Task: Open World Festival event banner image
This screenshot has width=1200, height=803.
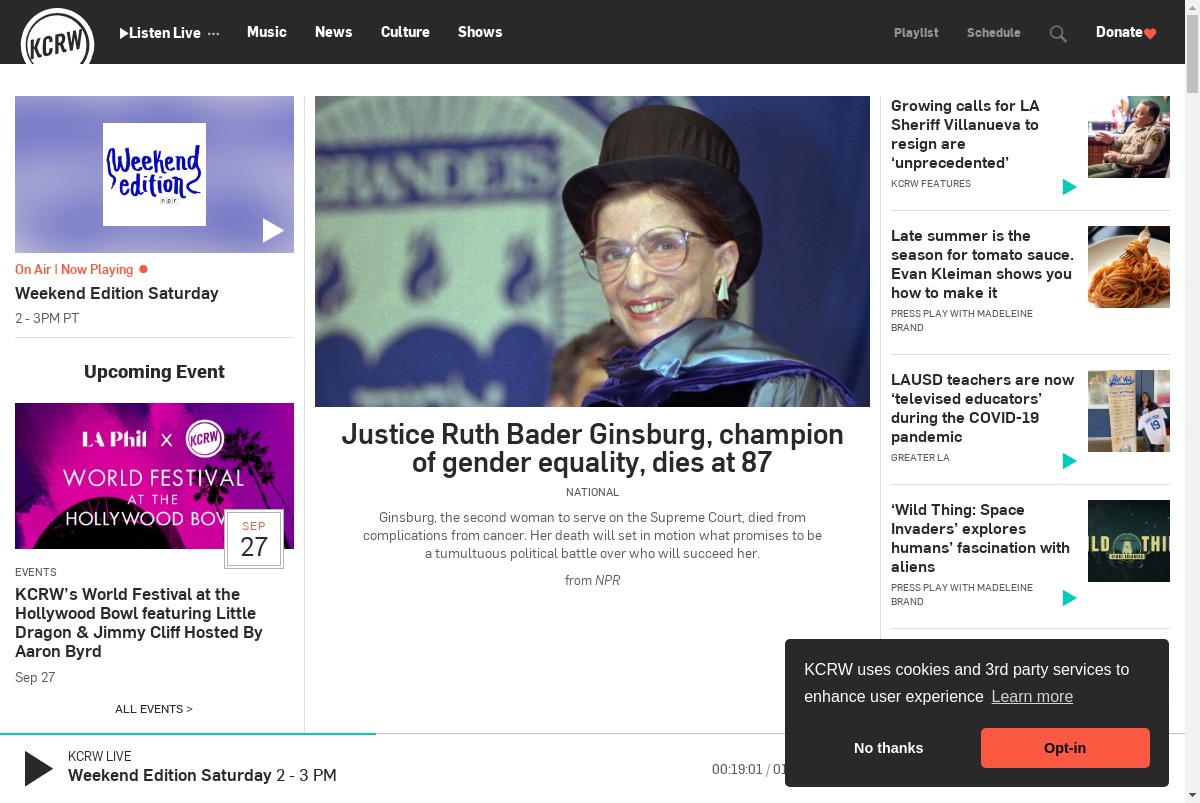Action: [154, 476]
